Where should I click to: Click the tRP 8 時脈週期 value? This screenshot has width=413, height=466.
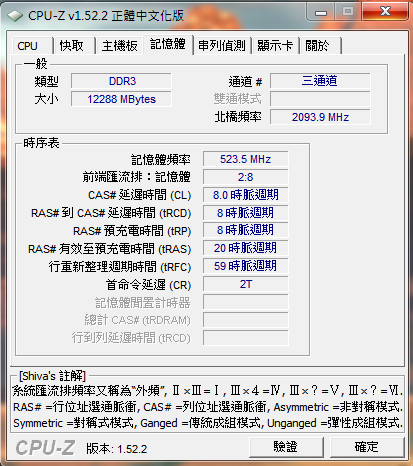coord(246,230)
